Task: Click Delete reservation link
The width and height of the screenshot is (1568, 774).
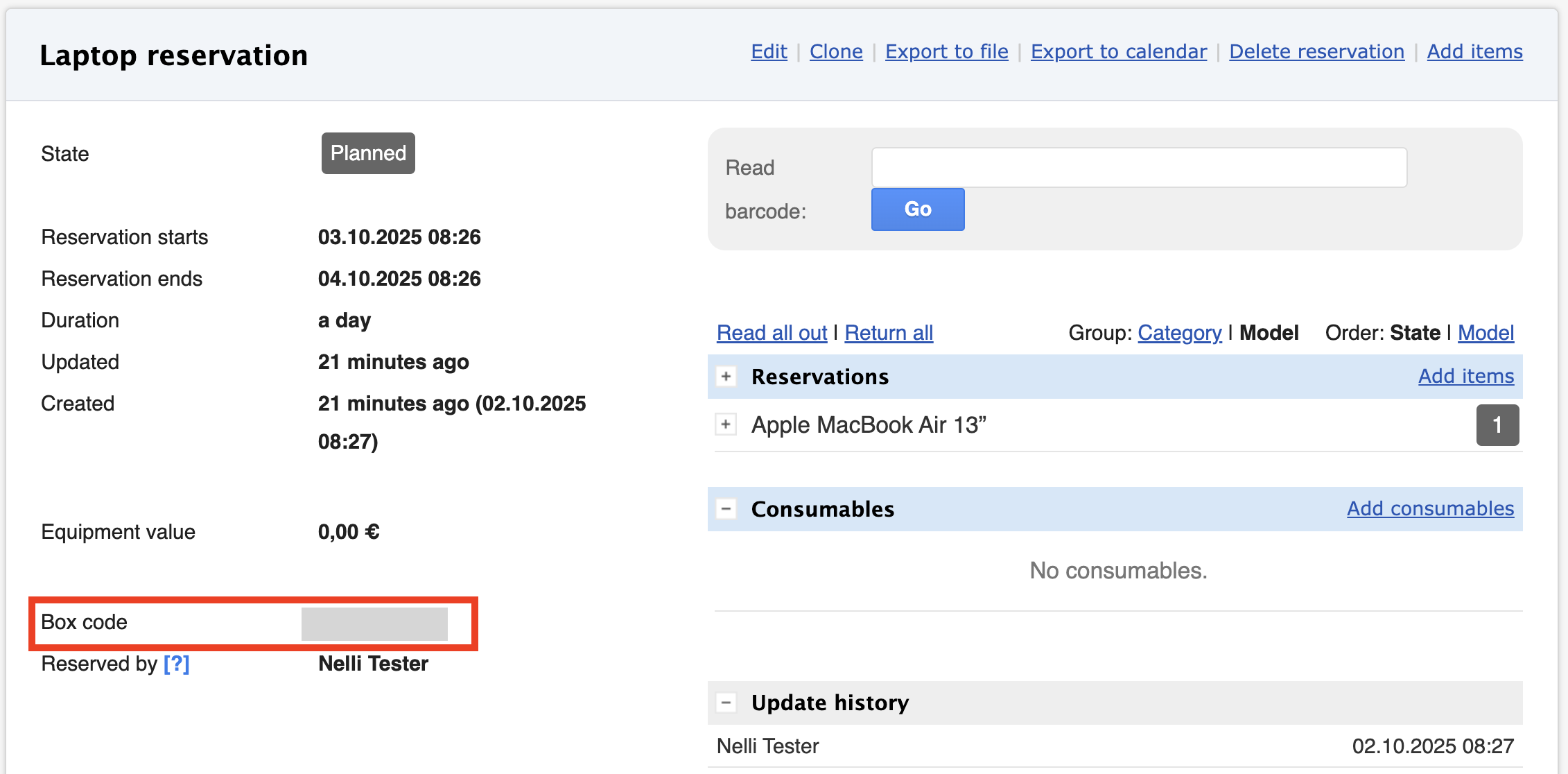Action: click(1316, 52)
